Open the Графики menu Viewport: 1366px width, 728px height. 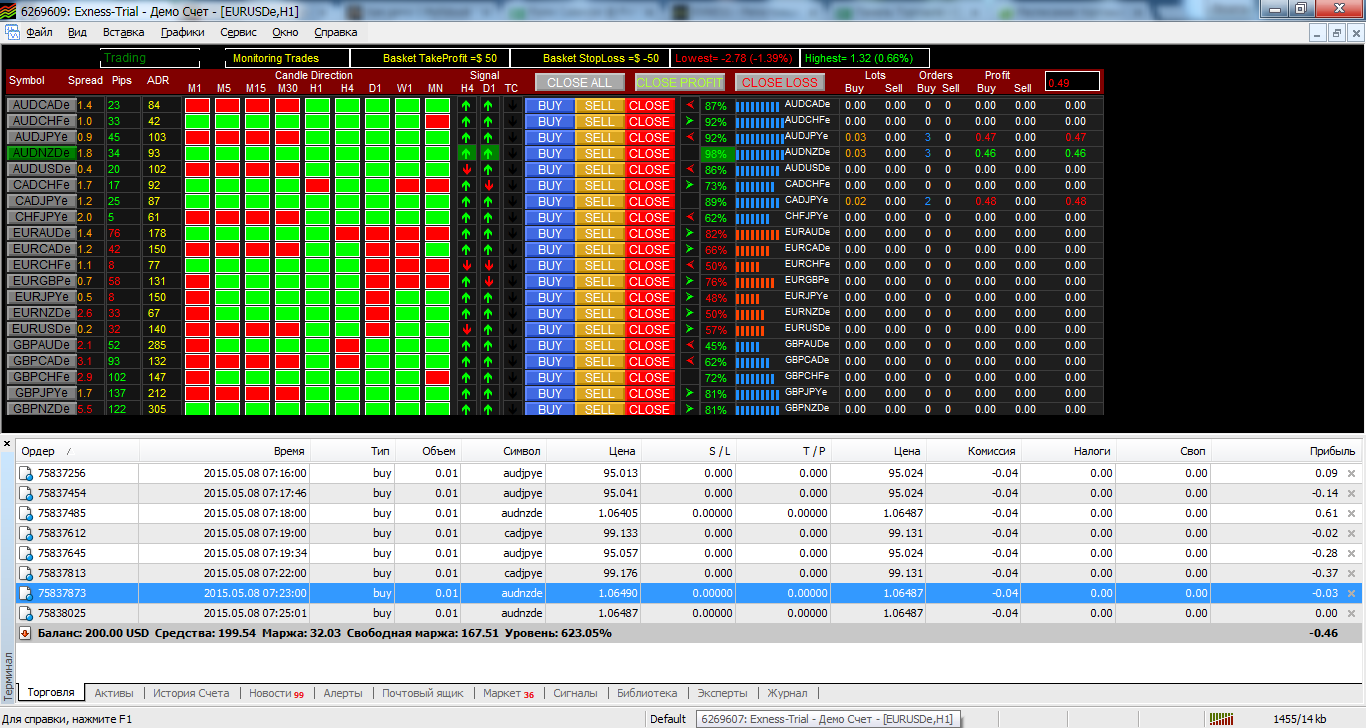point(183,32)
